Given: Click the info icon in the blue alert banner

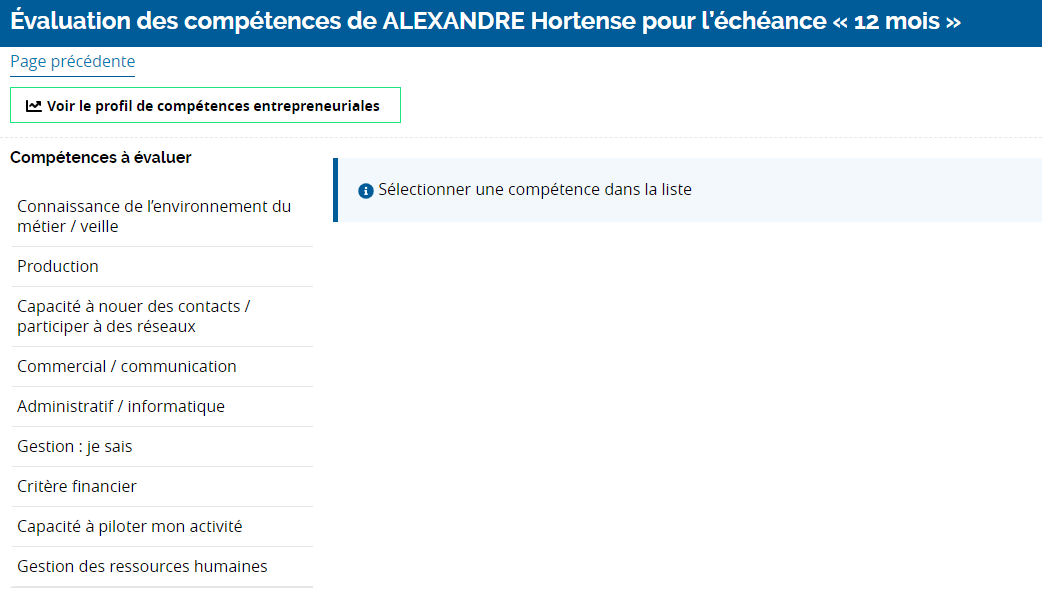Looking at the screenshot, I should click(x=366, y=190).
